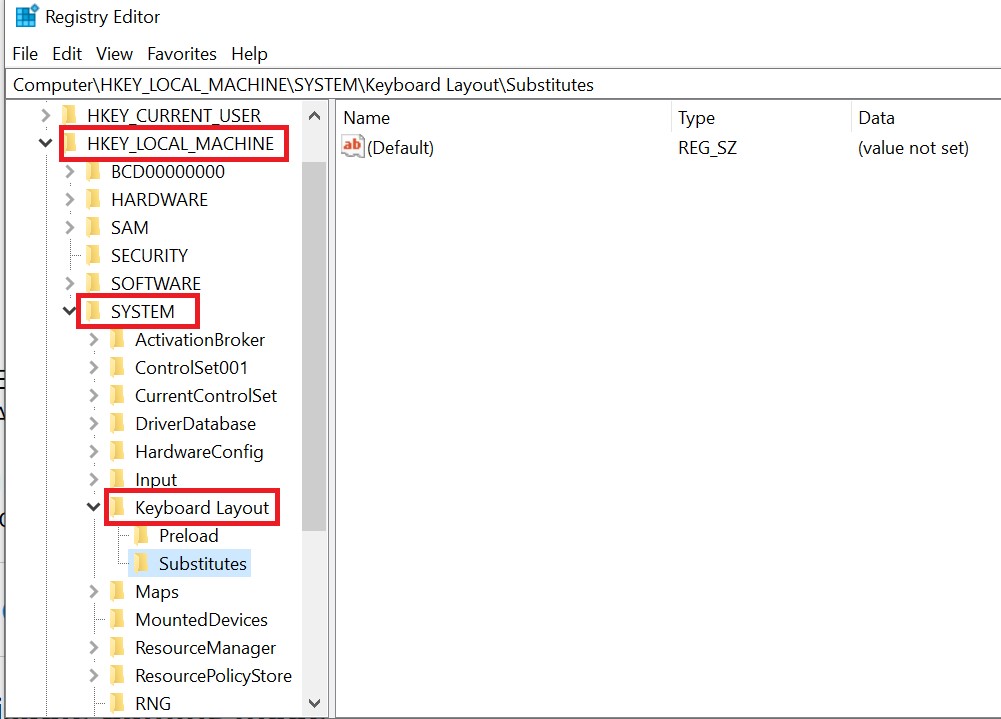
Task: Select the Preload key label
Action: click(x=189, y=536)
